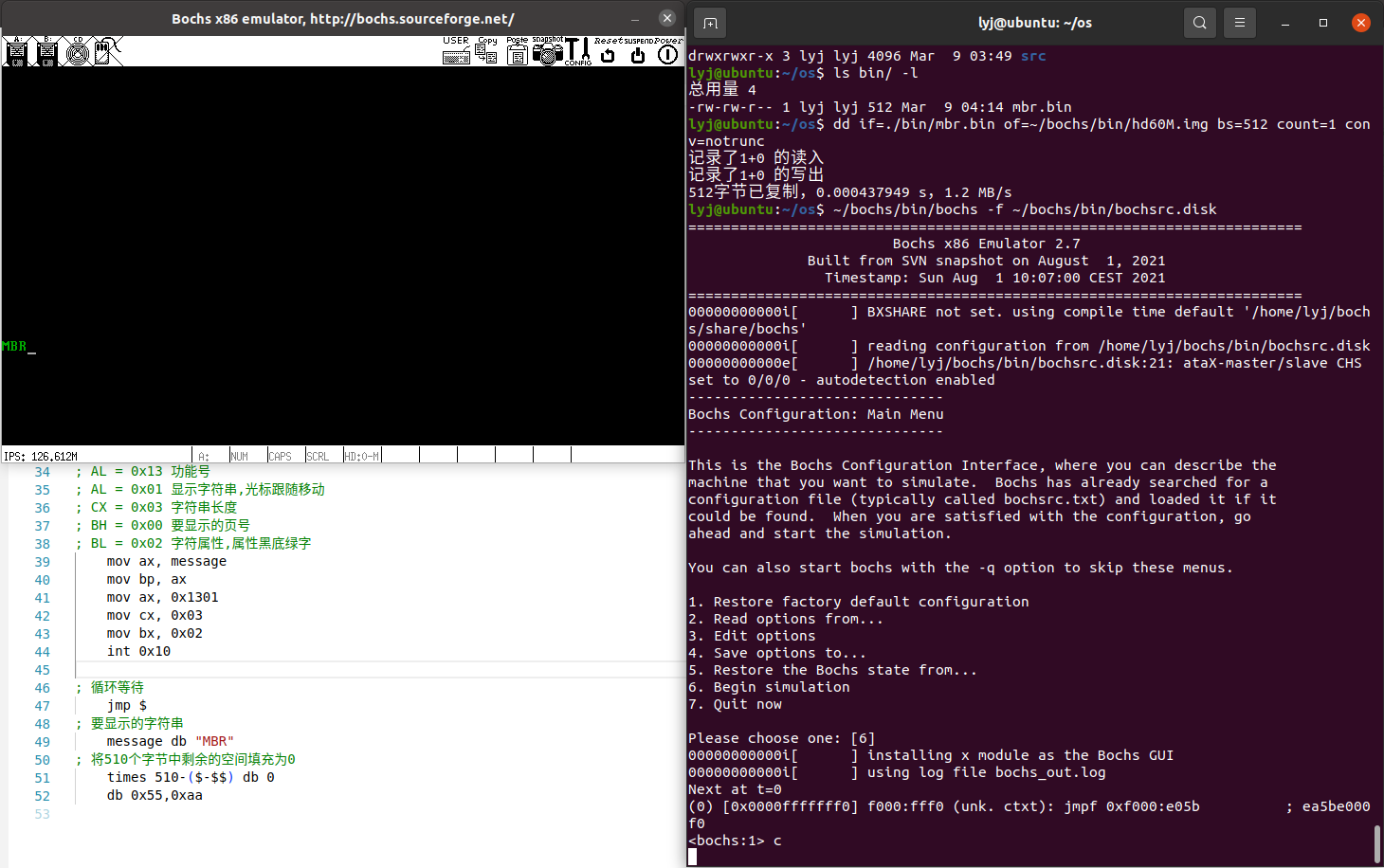Click the 'message db "MBR"' line
This screenshot has height=868, width=1384.
point(171,741)
